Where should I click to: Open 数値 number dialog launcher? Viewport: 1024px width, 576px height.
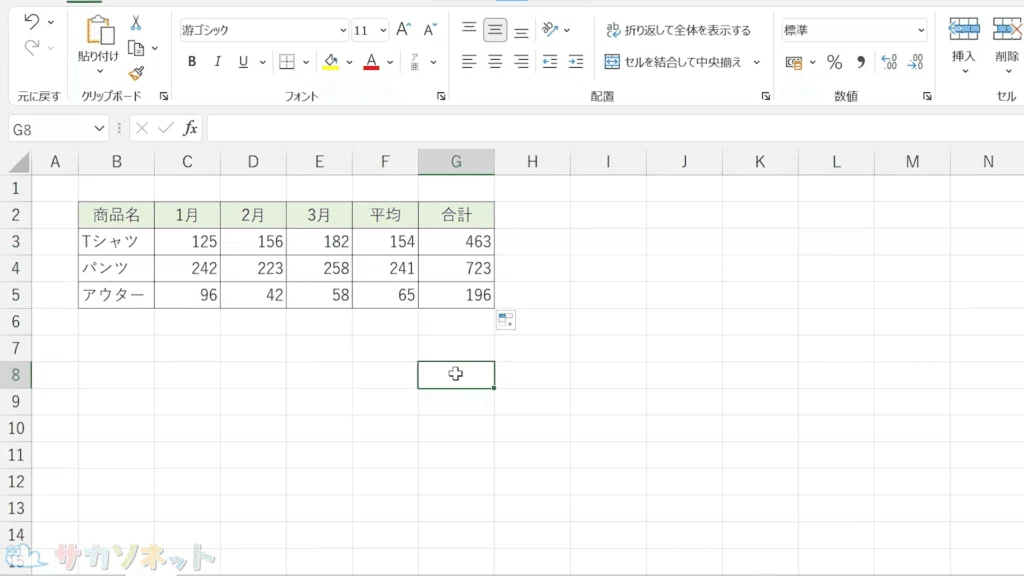[x=927, y=96]
